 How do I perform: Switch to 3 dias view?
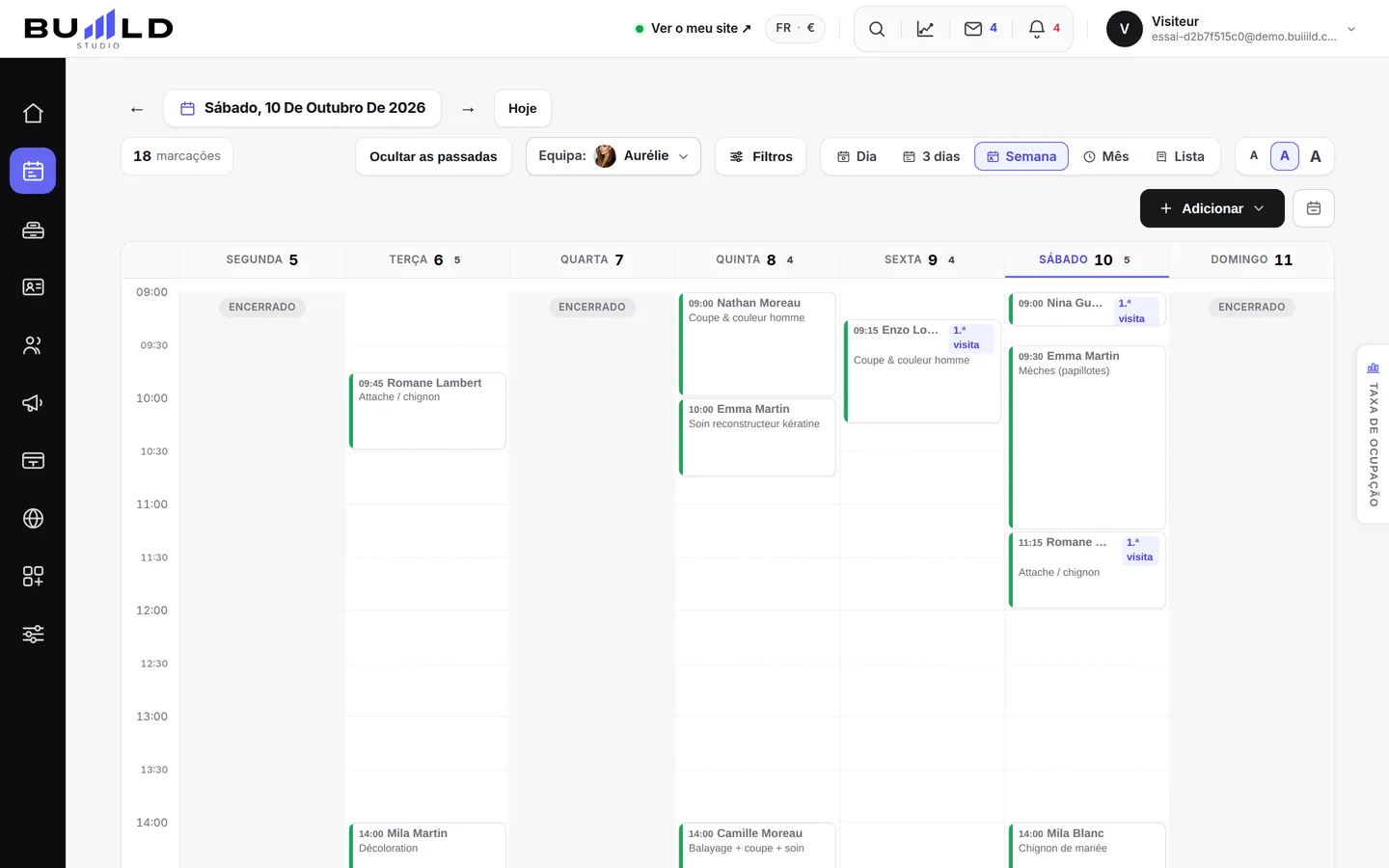point(931,156)
